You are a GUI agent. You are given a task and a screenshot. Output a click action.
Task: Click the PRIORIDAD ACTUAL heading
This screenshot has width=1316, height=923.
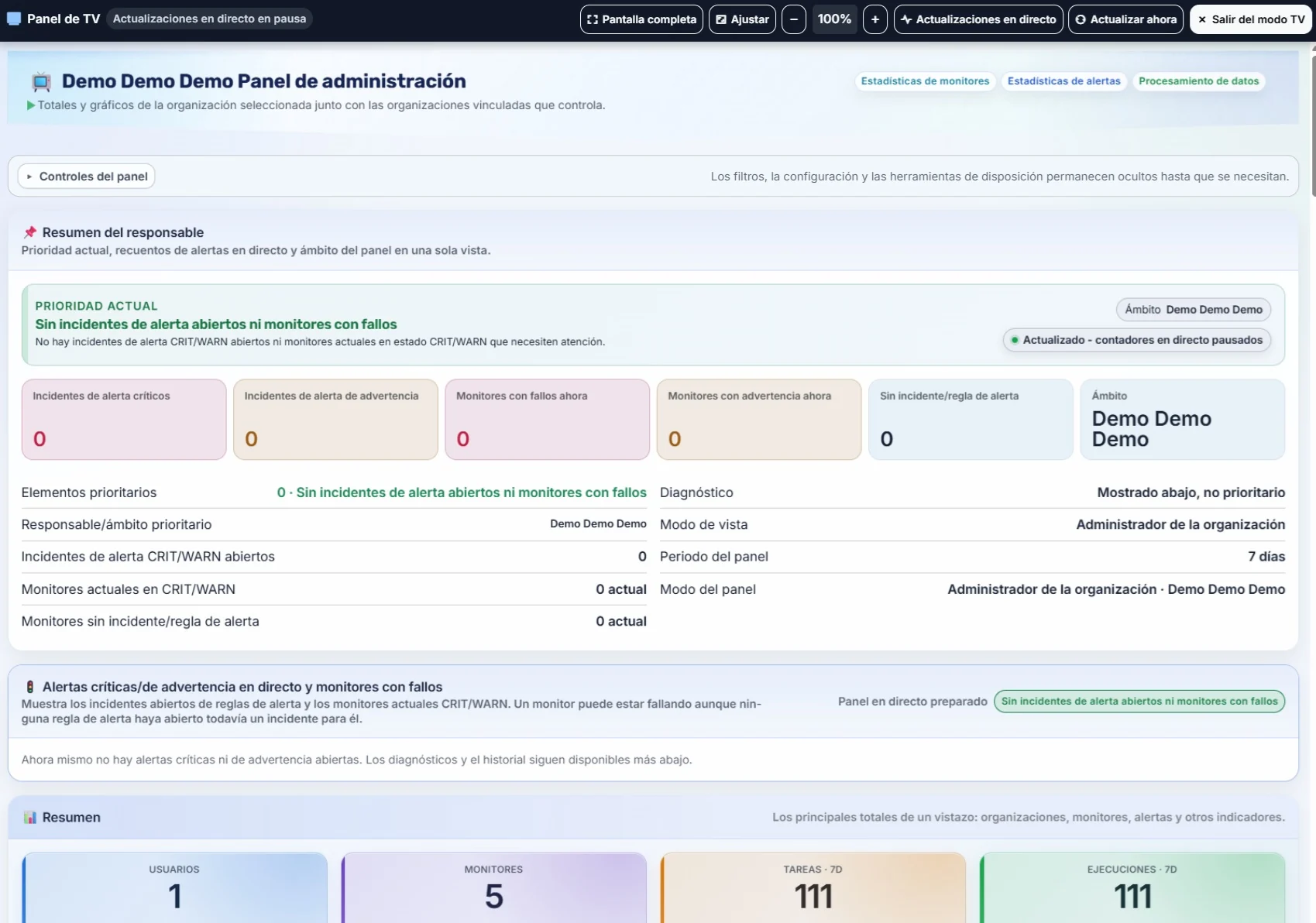(x=96, y=306)
